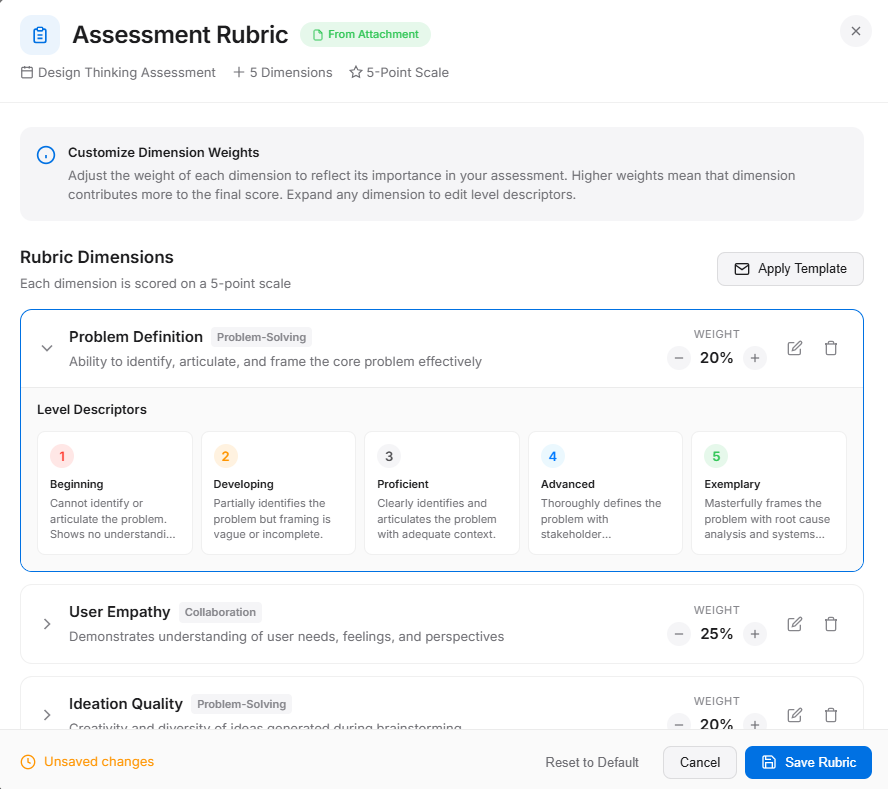Click the Problem-Solving tag on Problem Definition
The image size is (888, 789).
[x=261, y=337]
